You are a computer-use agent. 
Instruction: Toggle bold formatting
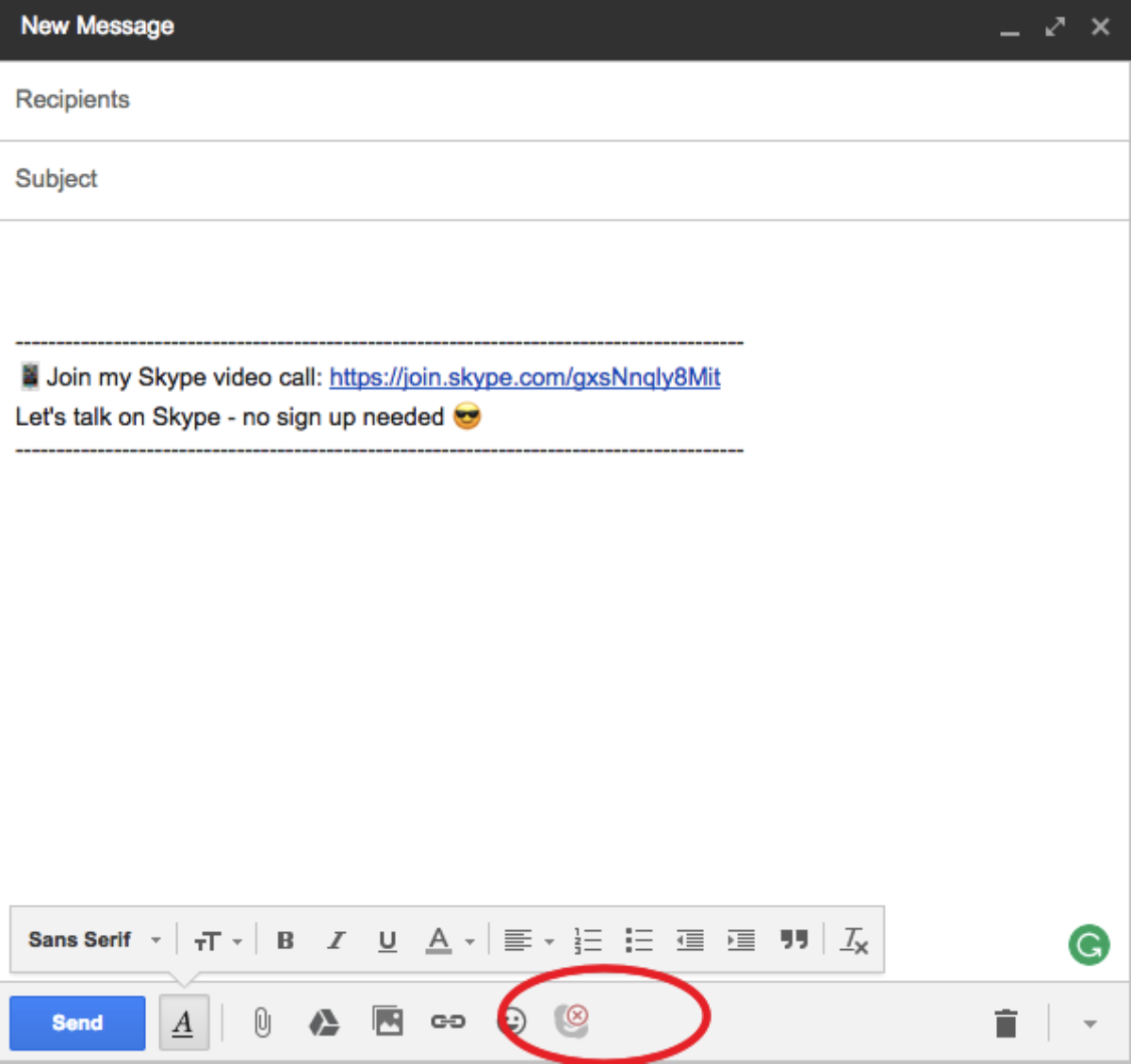(286, 941)
